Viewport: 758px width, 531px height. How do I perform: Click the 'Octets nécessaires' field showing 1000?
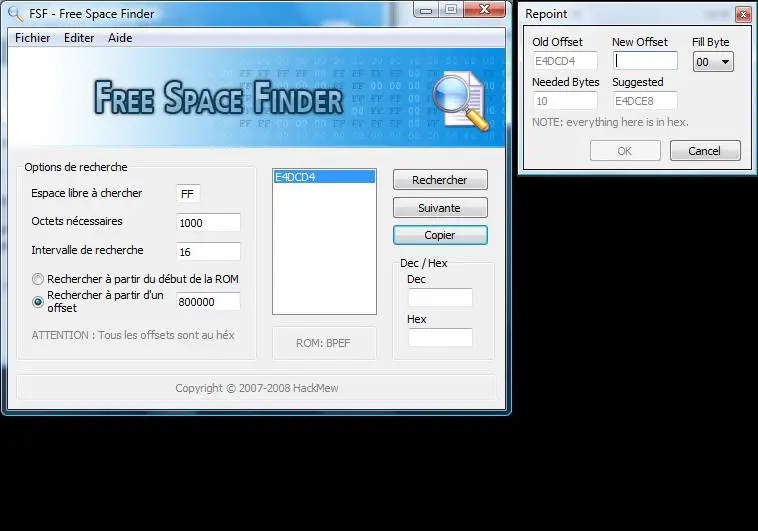[x=208, y=222]
